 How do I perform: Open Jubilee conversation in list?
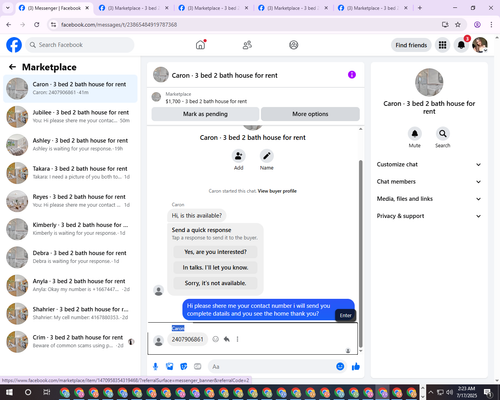[x=70, y=117]
